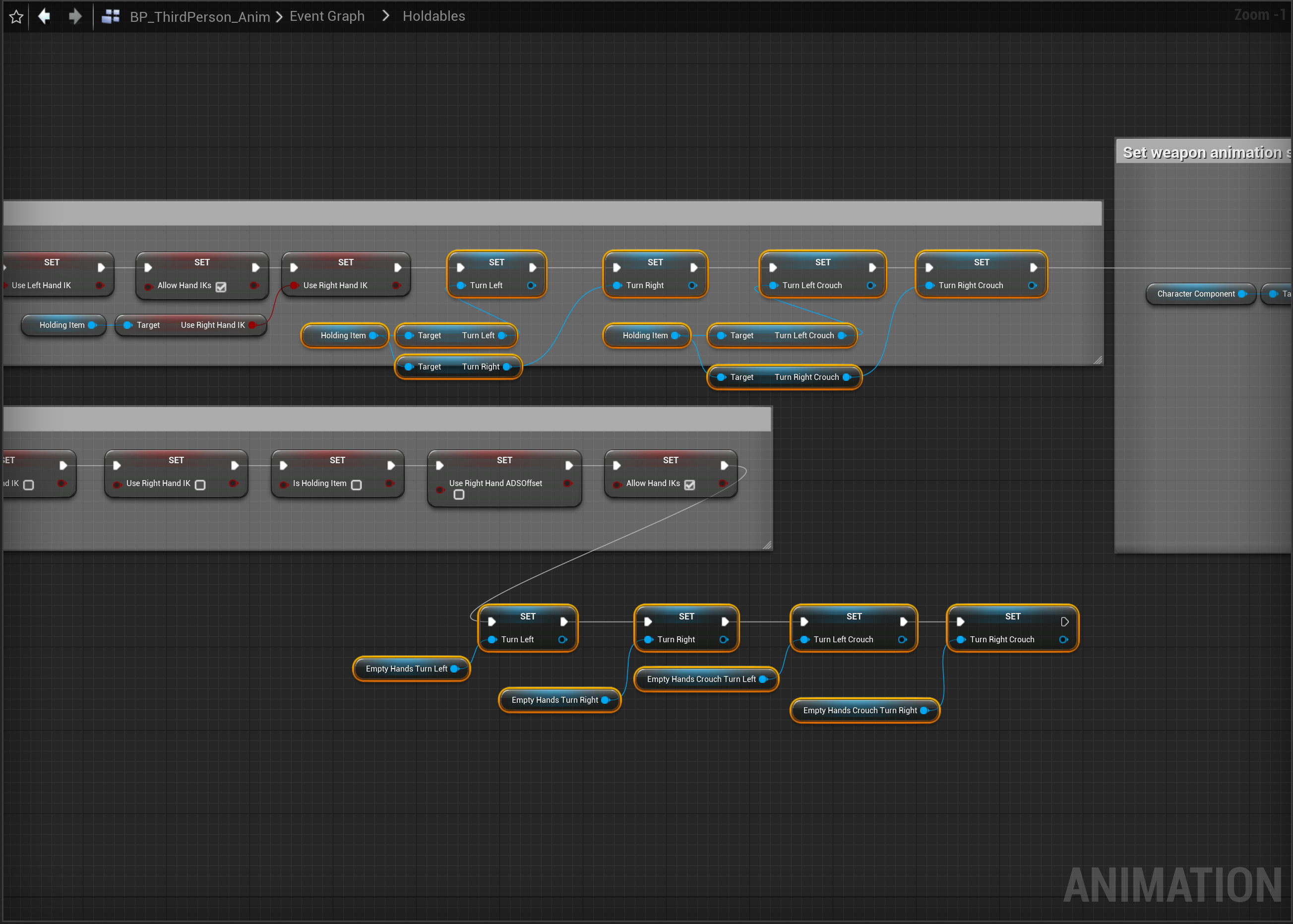The height and width of the screenshot is (924, 1293).
Task: Click red output pin of Use Right Hand IK getter
Action: coord(252,325)
